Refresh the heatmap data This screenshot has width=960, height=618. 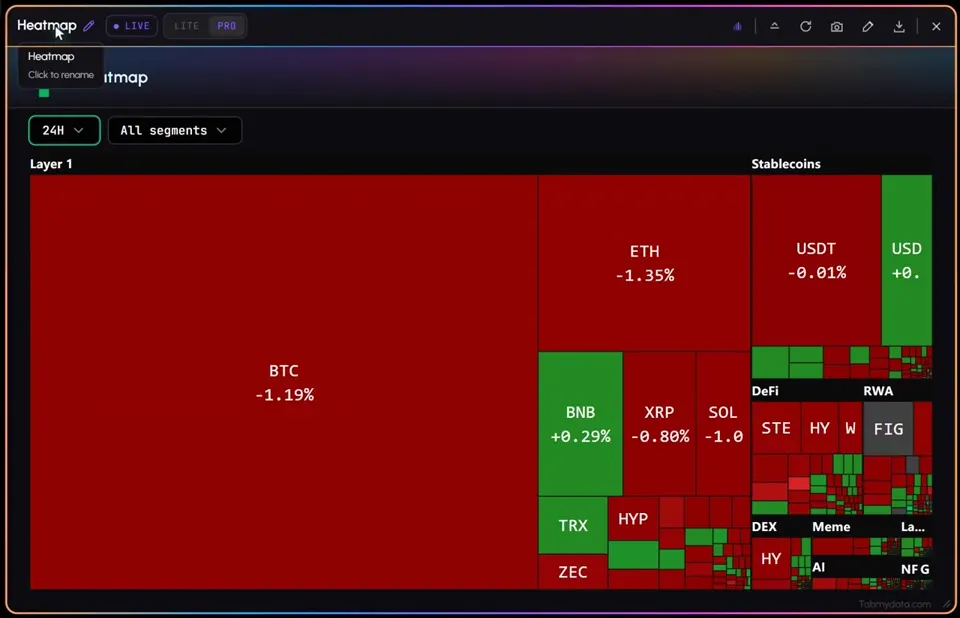coord(806,26)
